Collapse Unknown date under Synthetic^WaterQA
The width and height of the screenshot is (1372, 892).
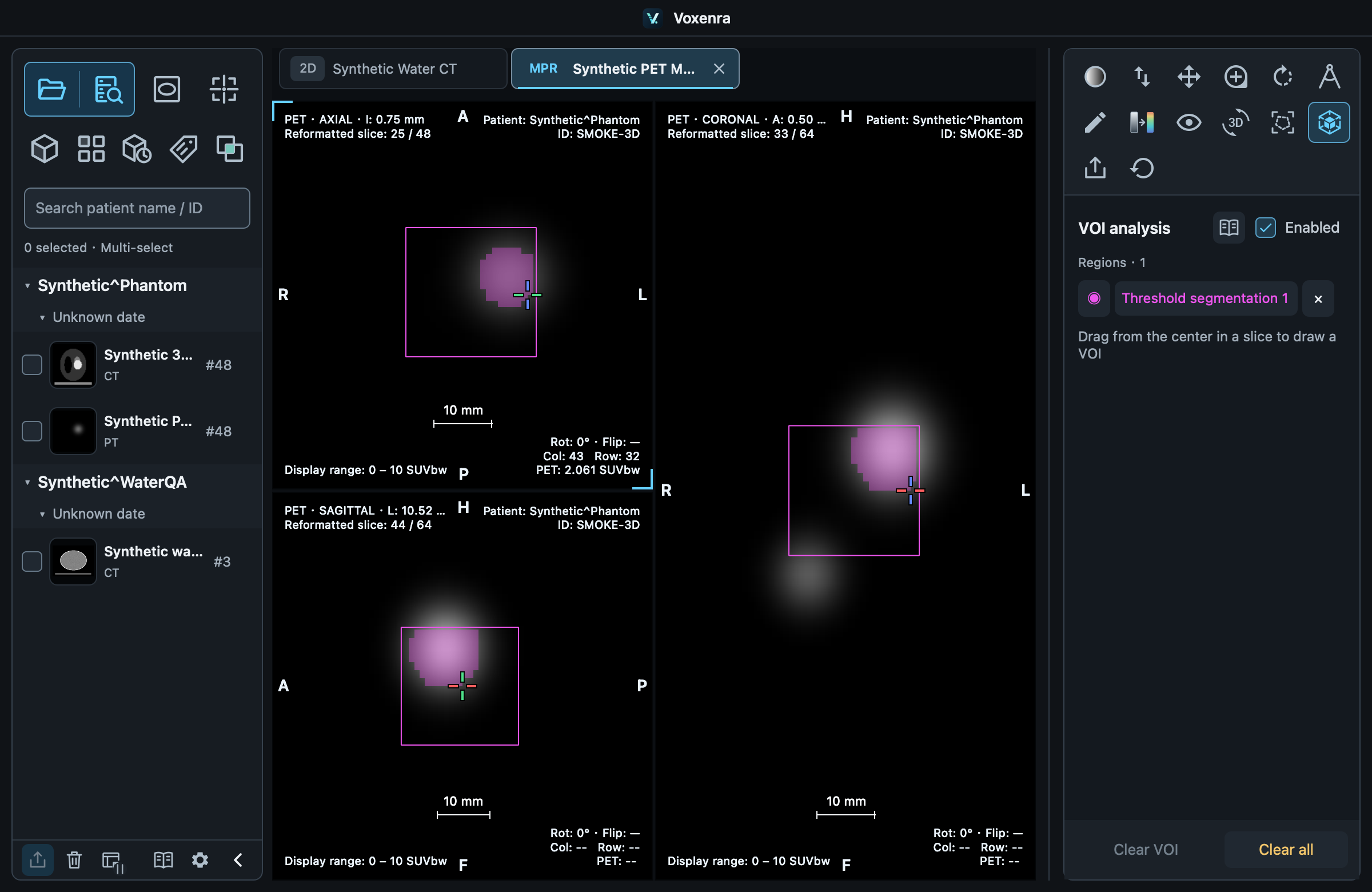coord(42,513)
